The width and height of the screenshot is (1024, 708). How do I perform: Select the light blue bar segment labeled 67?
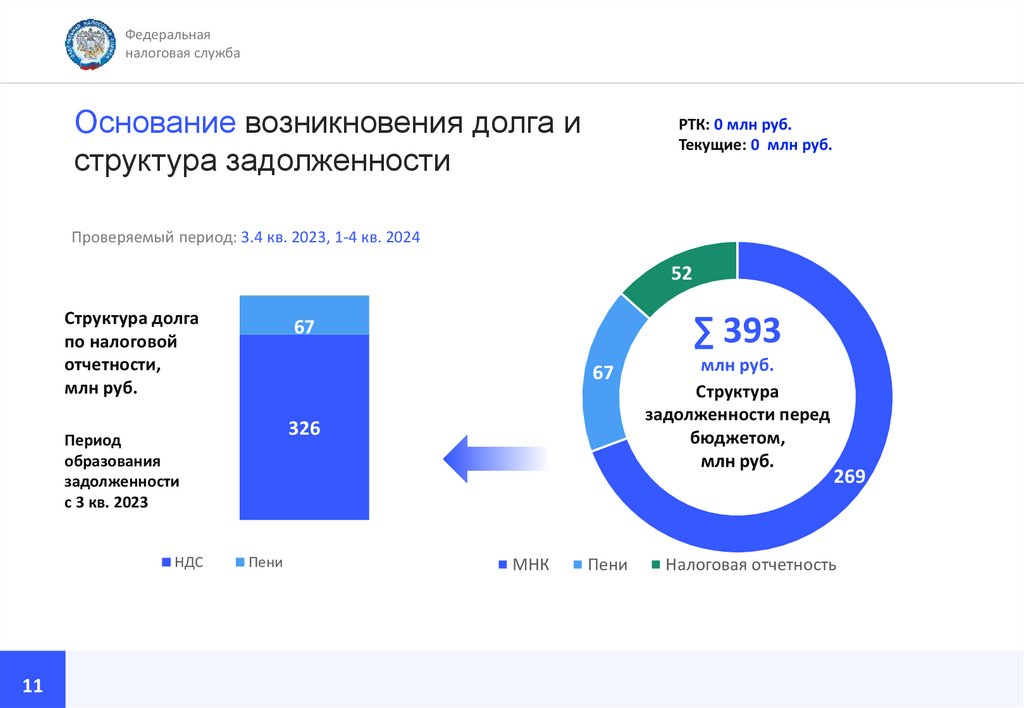[x=304, y=315]
